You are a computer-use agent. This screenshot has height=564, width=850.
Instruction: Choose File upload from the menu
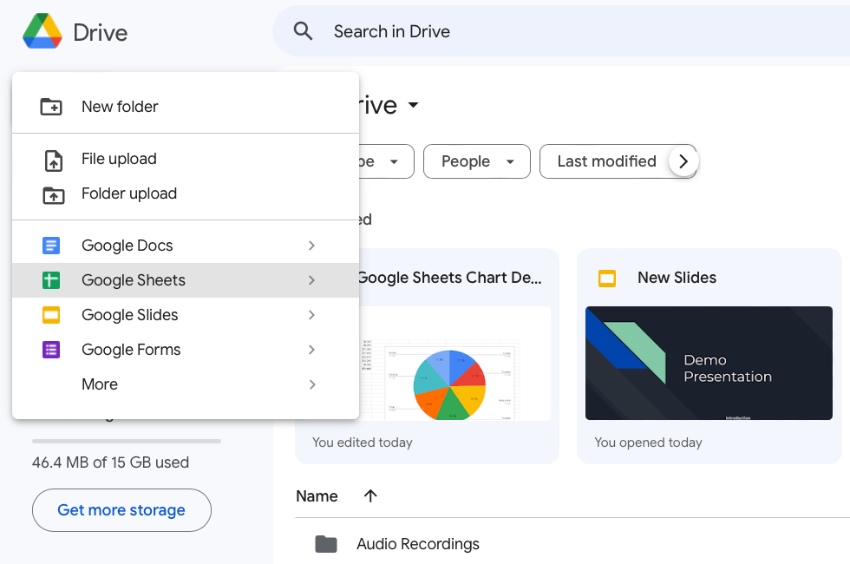(185, 159)
